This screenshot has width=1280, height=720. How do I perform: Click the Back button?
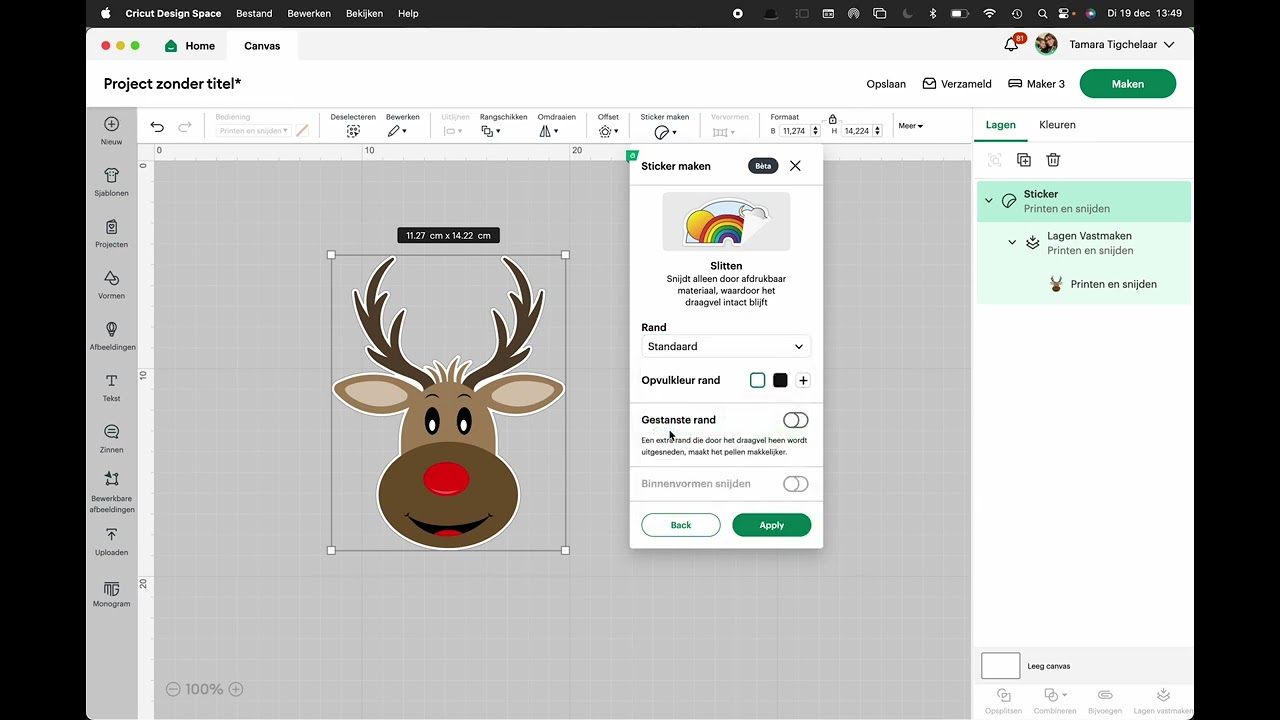(x=681, y=525)
